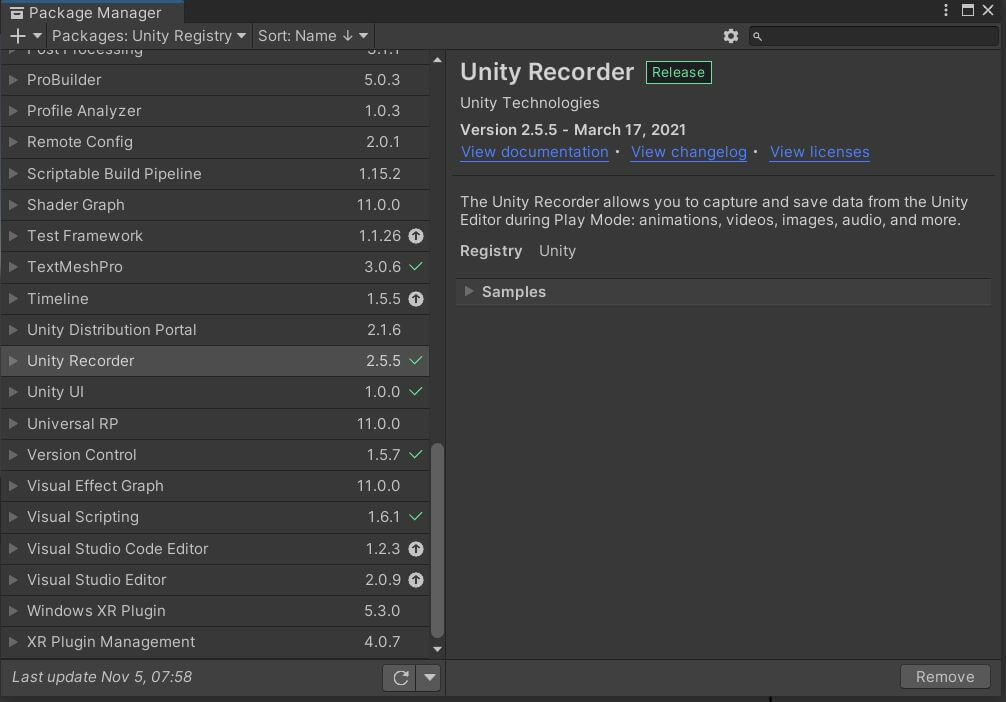This screenshot has width=1006, height=702.
Task: Click the update arrow icon for Timeline
Action: pos(416,299)
